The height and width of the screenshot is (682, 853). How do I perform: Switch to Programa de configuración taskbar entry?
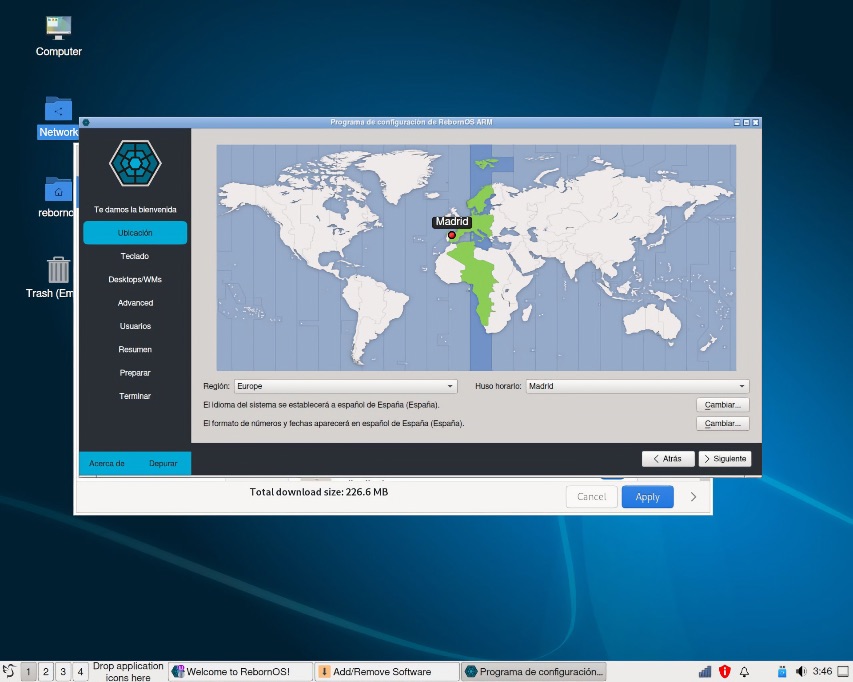click(533, 672)
